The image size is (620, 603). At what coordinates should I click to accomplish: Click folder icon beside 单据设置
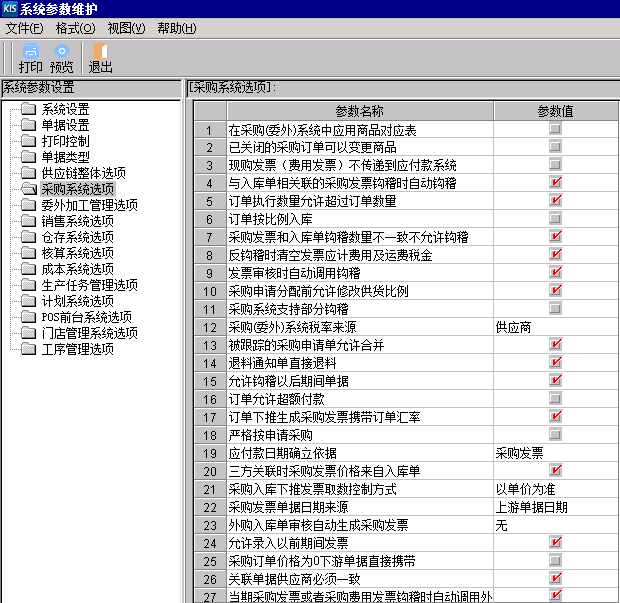28,125
